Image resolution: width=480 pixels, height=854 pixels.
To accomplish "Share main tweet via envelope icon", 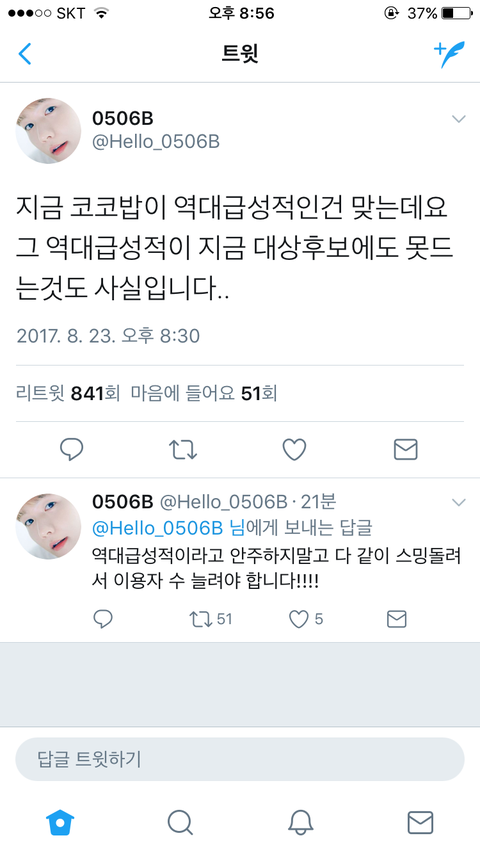I will (x=405, y=450).
